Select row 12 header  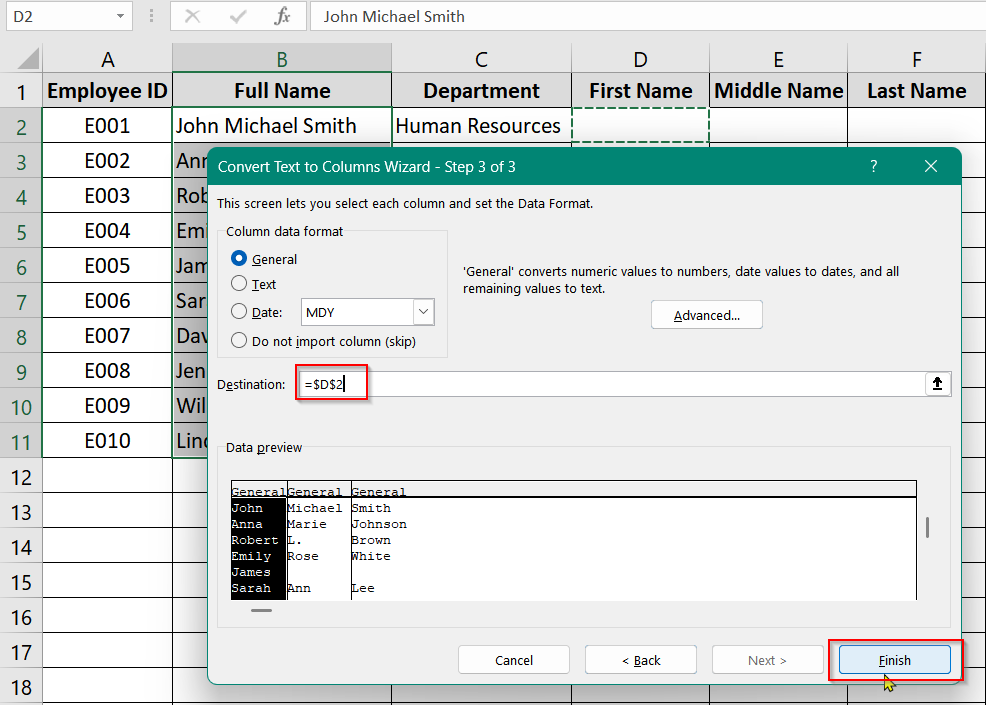[21, 477]
